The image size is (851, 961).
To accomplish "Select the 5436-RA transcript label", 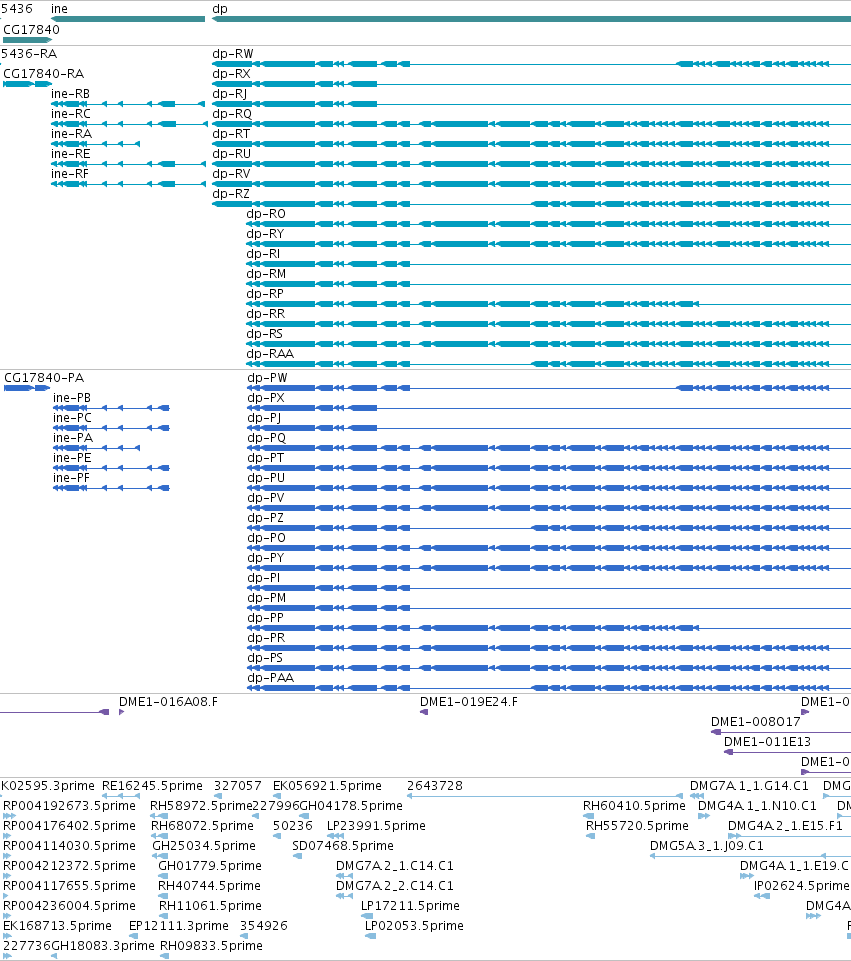I will 29,53.
